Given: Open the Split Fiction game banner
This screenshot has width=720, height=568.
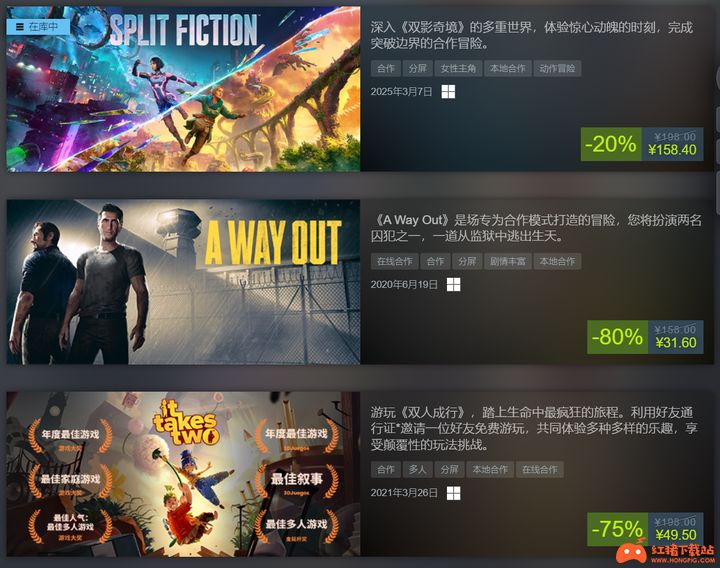Looking at the screenshot, I should [x=183, y=89].
